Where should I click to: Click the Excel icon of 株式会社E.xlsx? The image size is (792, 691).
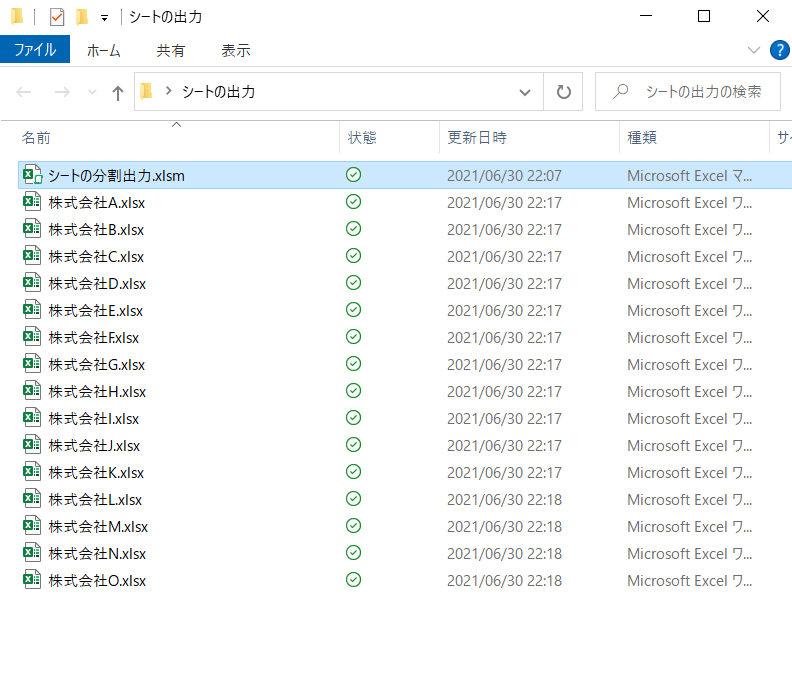coord(32,310)
